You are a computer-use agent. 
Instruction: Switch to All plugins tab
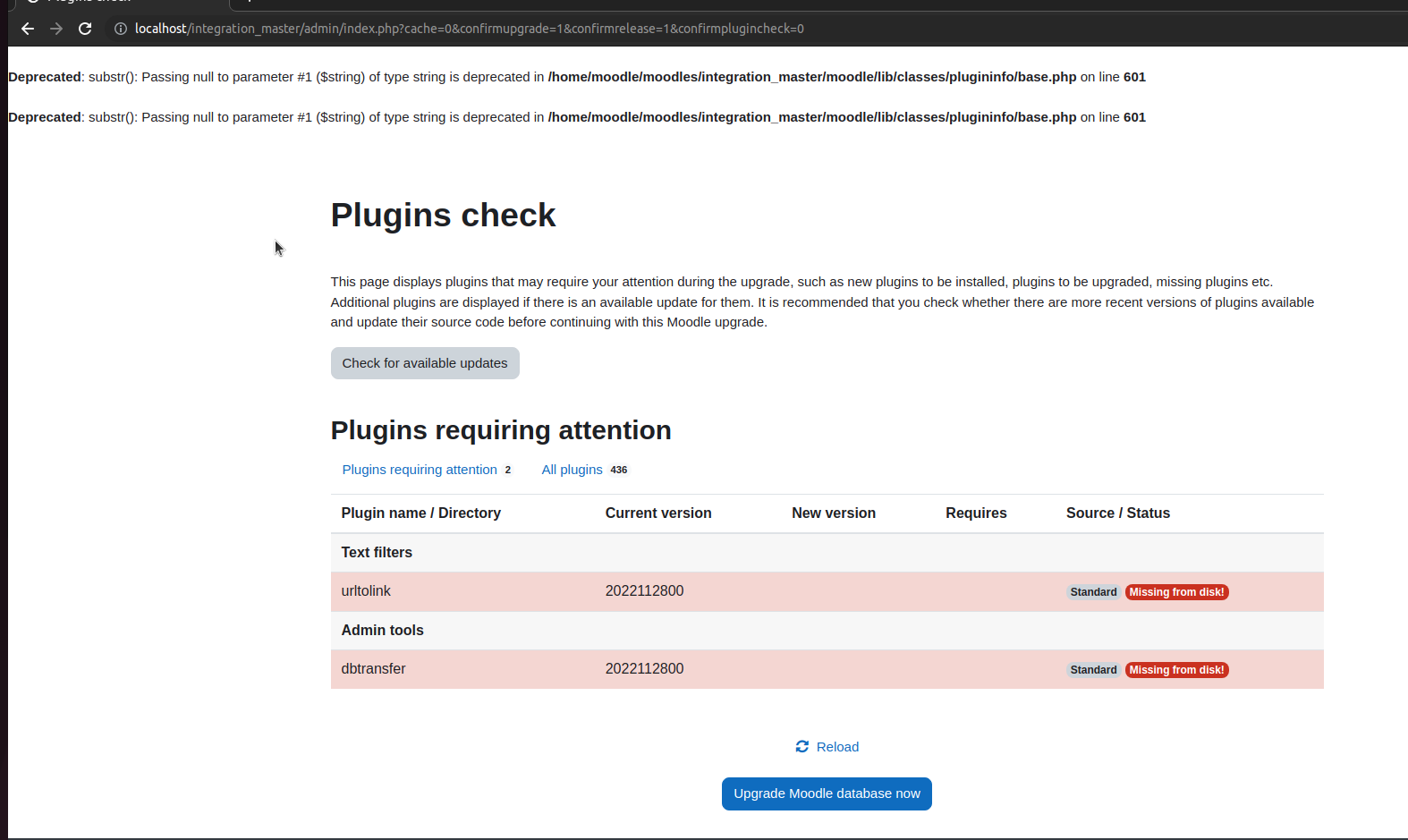pos(573,470)
